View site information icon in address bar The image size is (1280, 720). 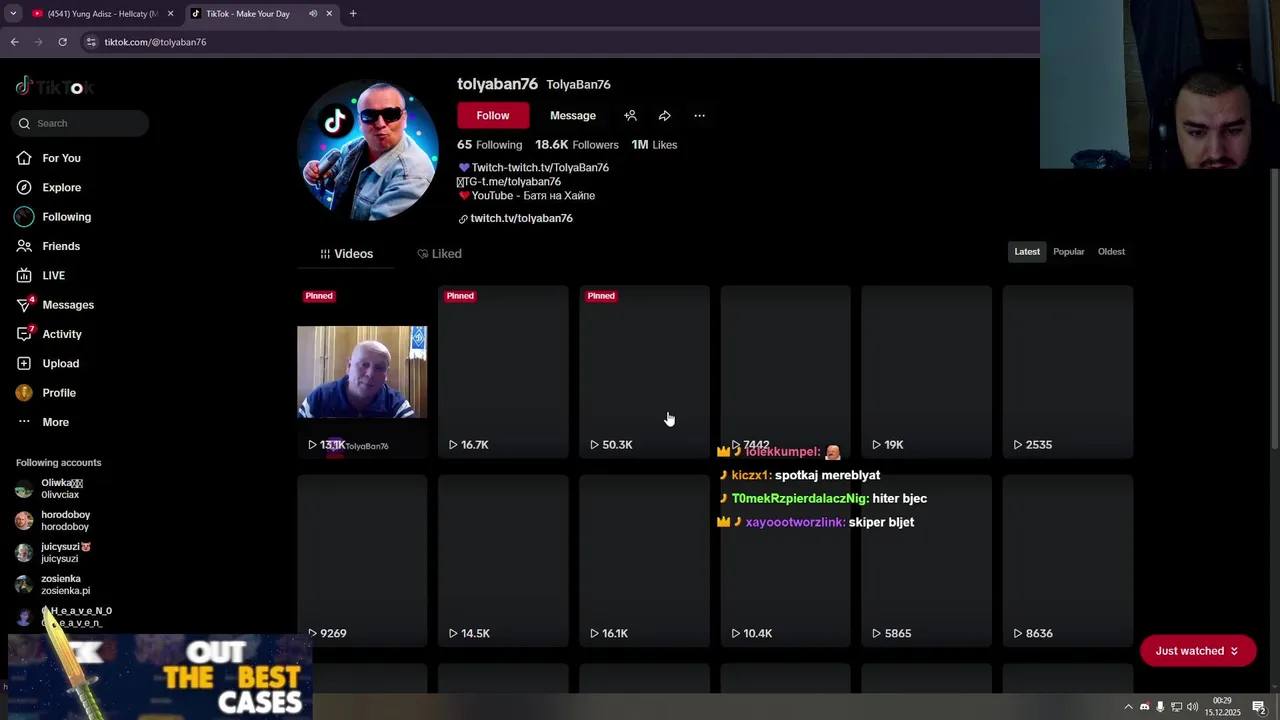(91, 42)
